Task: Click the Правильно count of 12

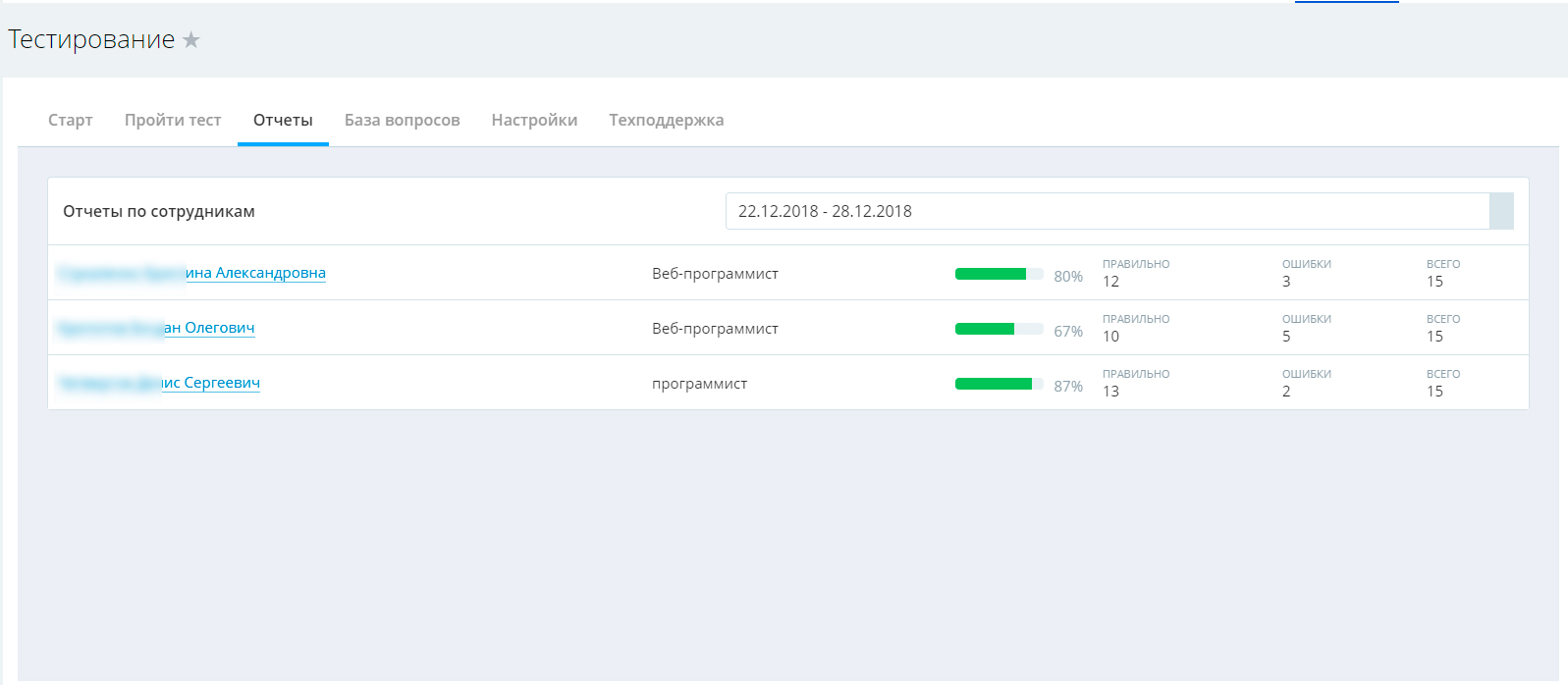Action: coord(1110,282)
